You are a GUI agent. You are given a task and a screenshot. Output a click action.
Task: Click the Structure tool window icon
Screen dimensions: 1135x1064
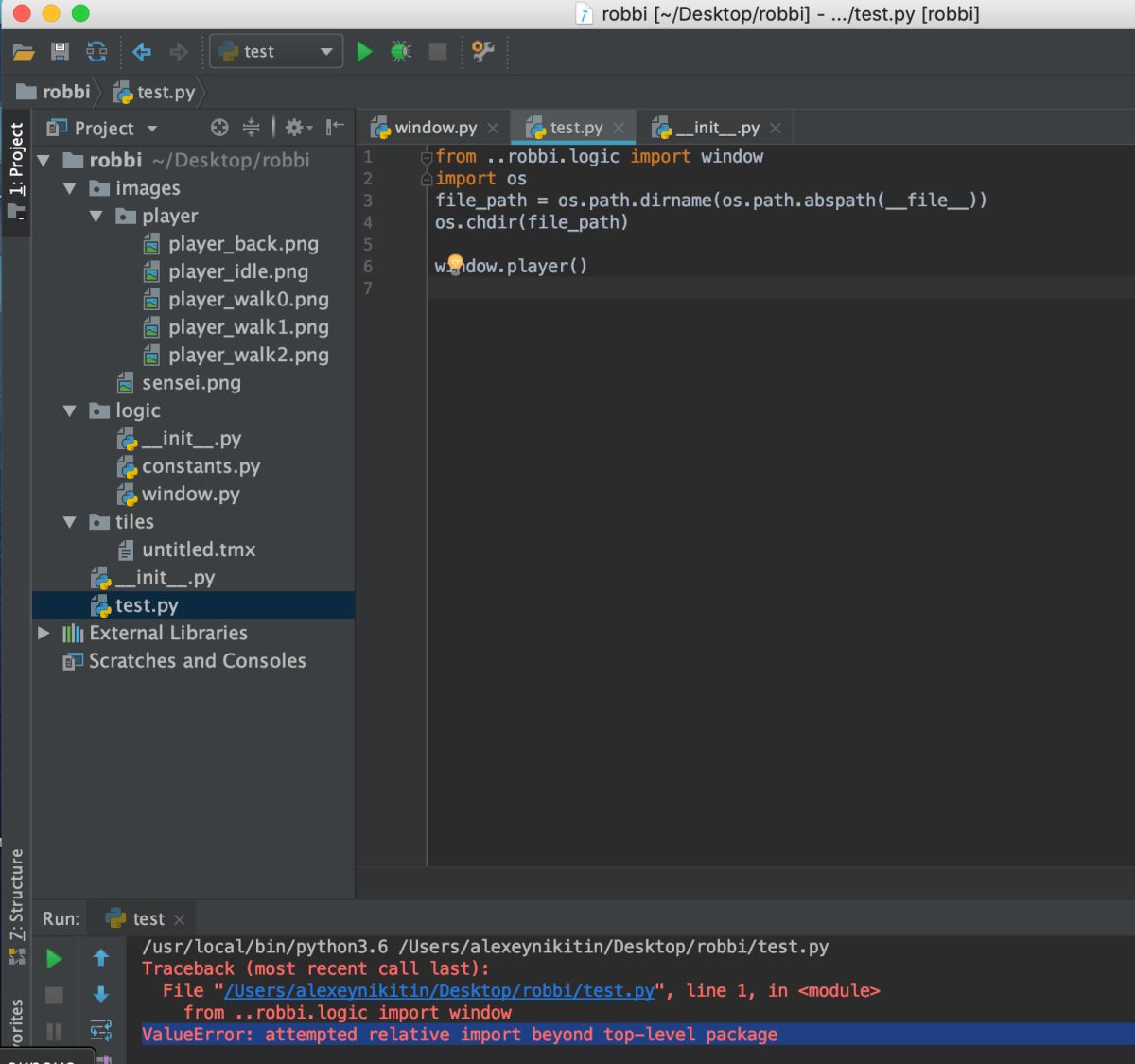click(x=16, y=956)
